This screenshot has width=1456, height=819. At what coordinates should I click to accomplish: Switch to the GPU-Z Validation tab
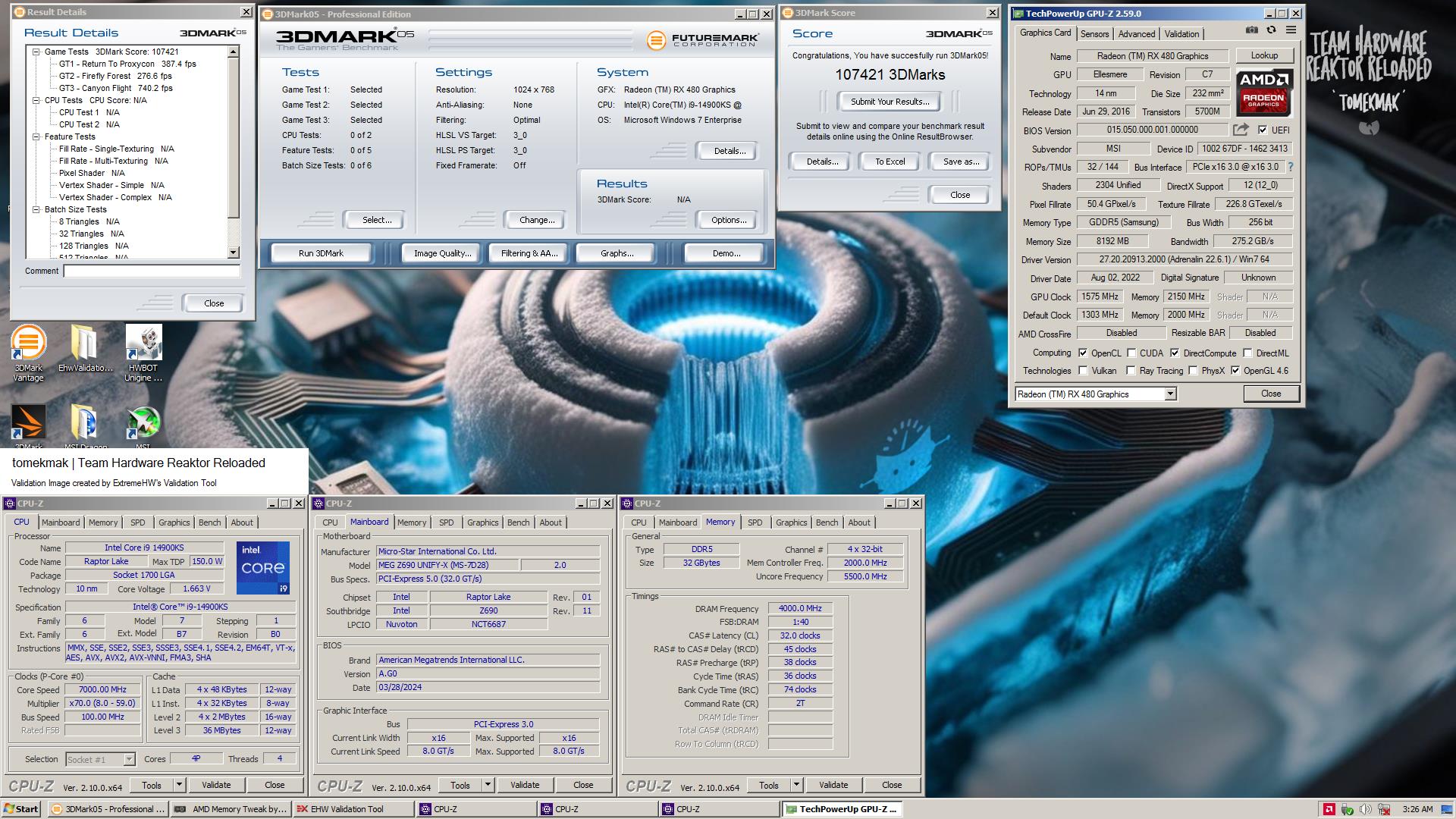(x=1181, y=33)
